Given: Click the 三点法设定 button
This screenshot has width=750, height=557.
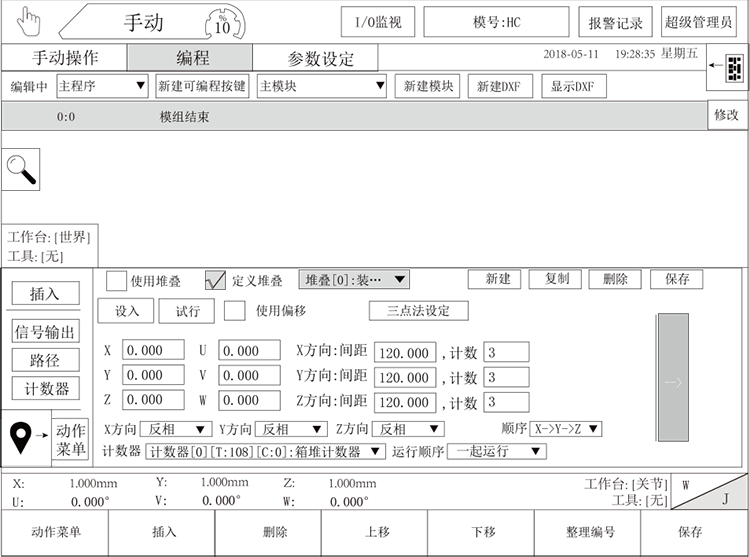Looking at the screenshot, I should [x=418, y=311].
